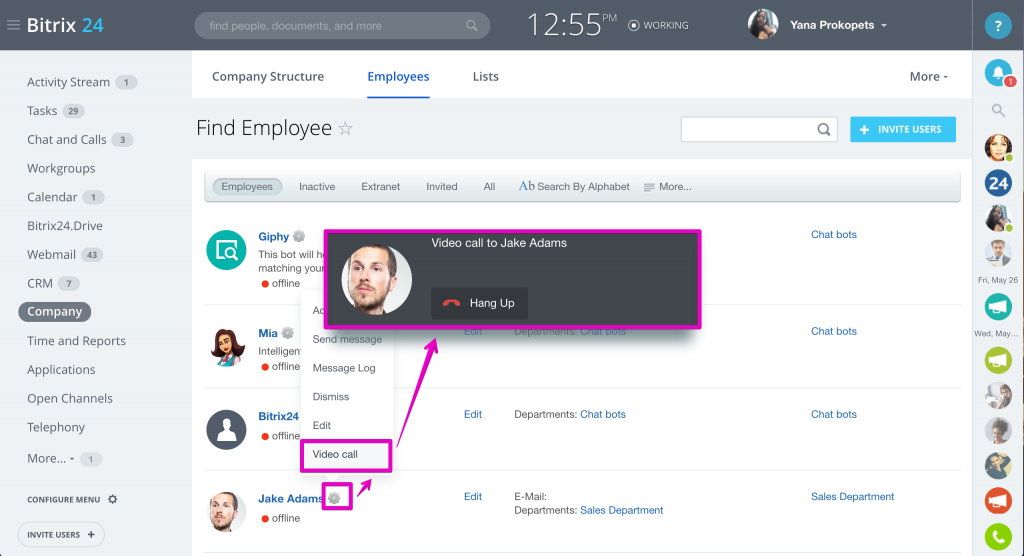Screen dimensions: 1024x556
Task: Click the Edit link for Jake Adams
Action: (473, 497)
